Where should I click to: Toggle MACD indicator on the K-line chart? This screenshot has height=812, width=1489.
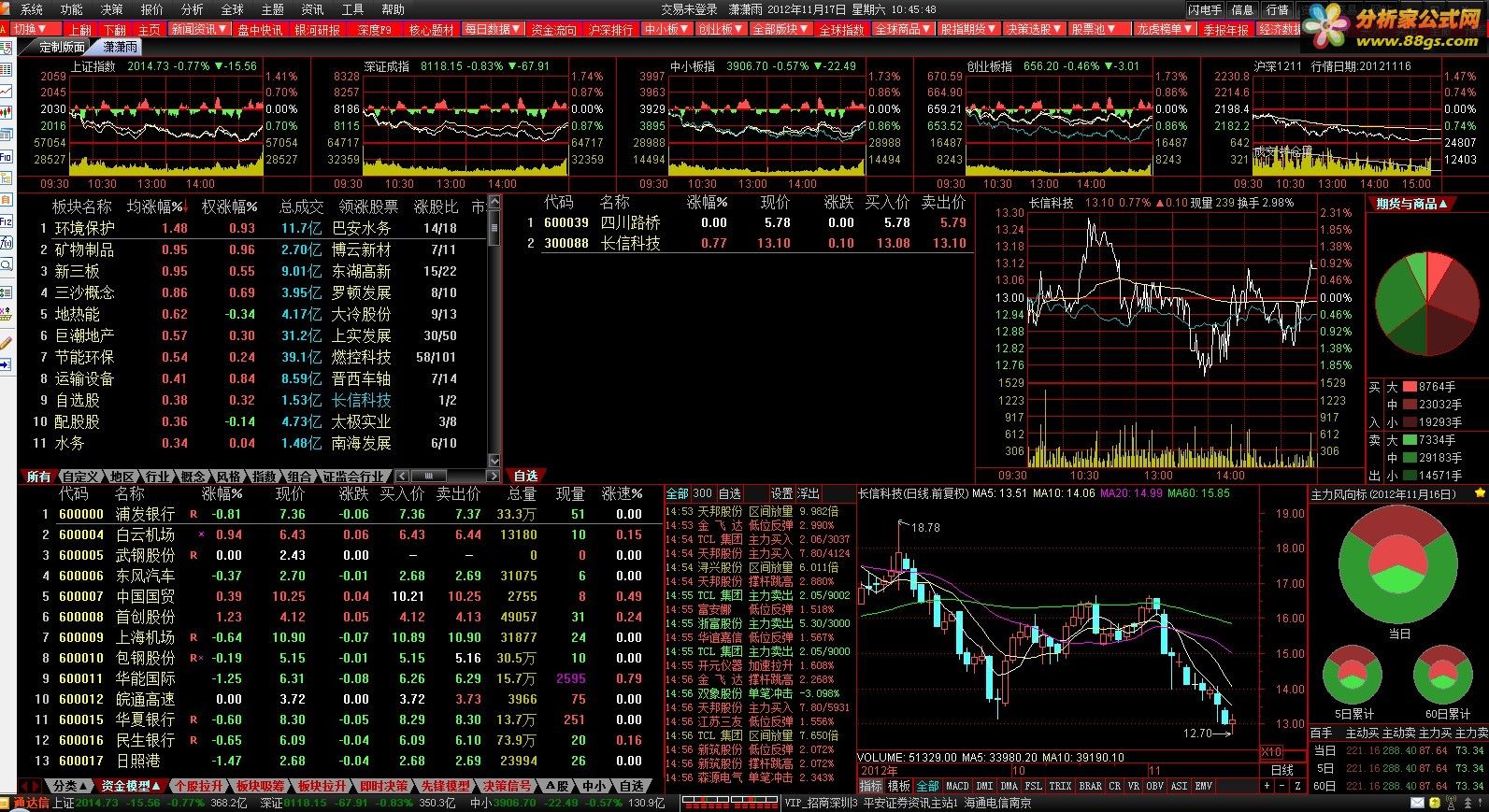957,787
